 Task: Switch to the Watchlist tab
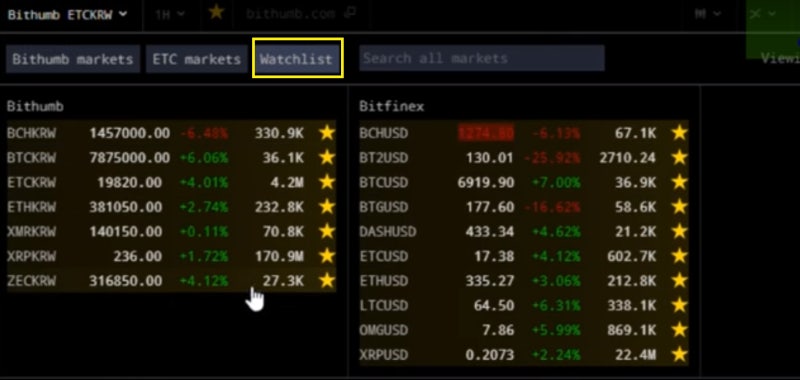(296, 59)
